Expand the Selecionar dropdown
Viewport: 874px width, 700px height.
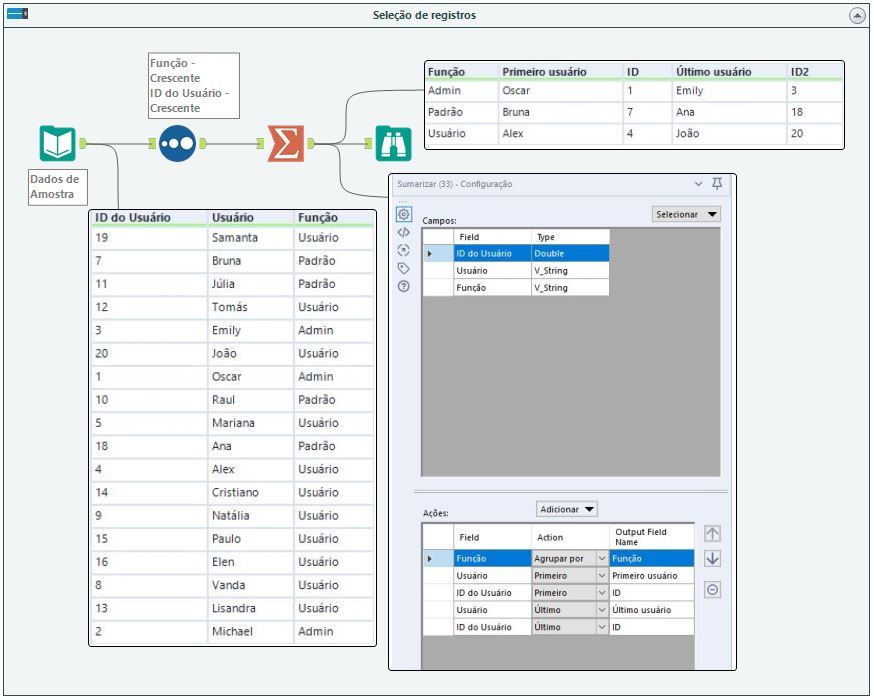[x=685, y=214]
